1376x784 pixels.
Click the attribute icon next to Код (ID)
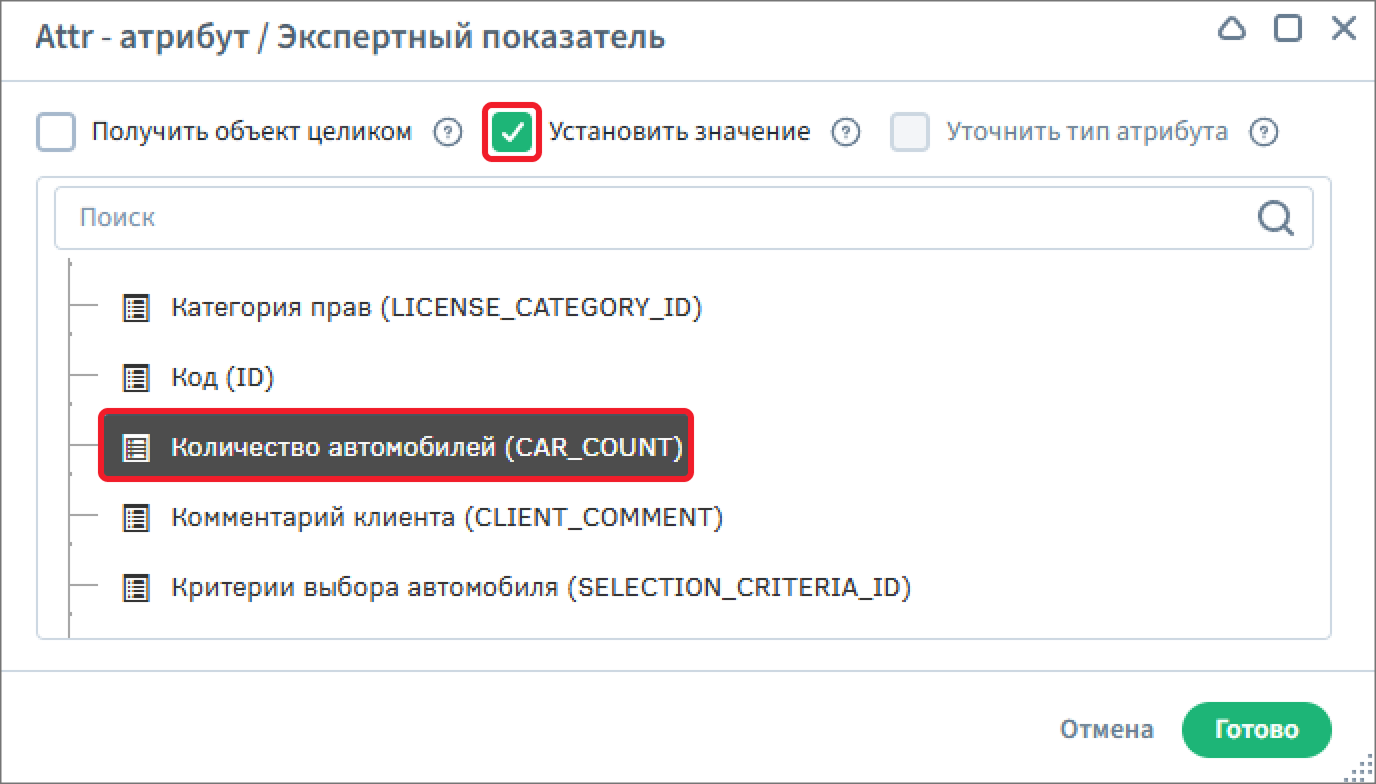pyautogui.click(x=135, y=378)
